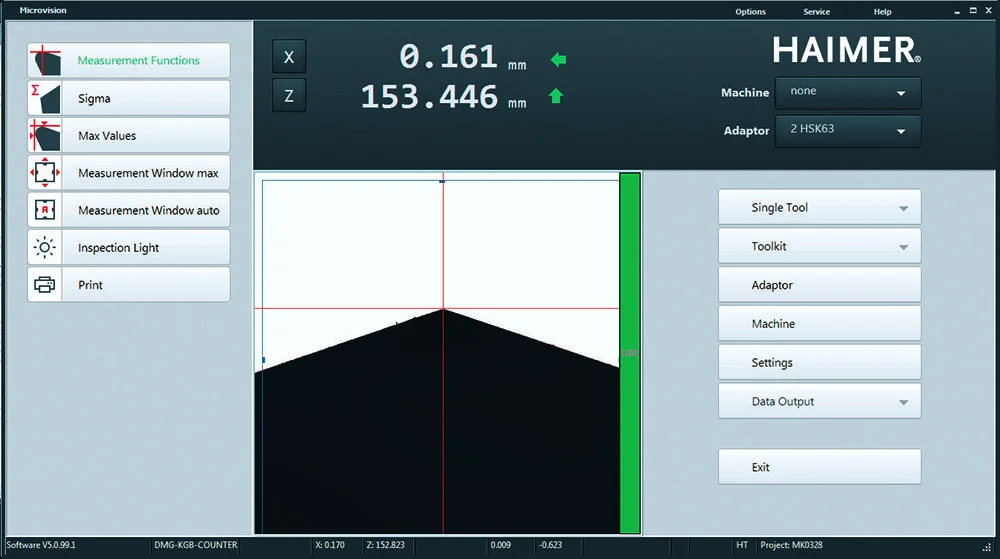This screenshot has height=559, width=1000.
Task: Click the Microvision window title
Action: point(43,10)
